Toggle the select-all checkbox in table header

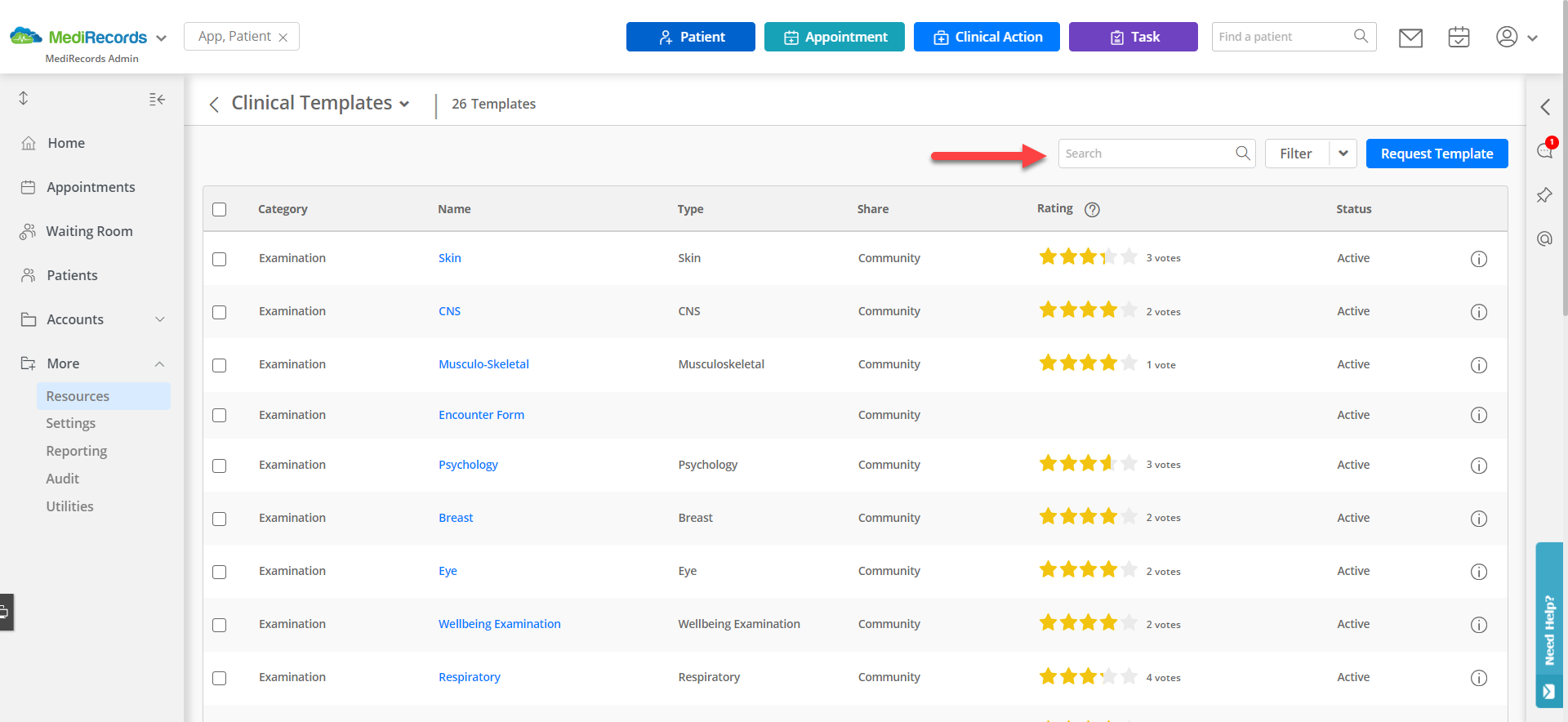click(x=220, y=209)
